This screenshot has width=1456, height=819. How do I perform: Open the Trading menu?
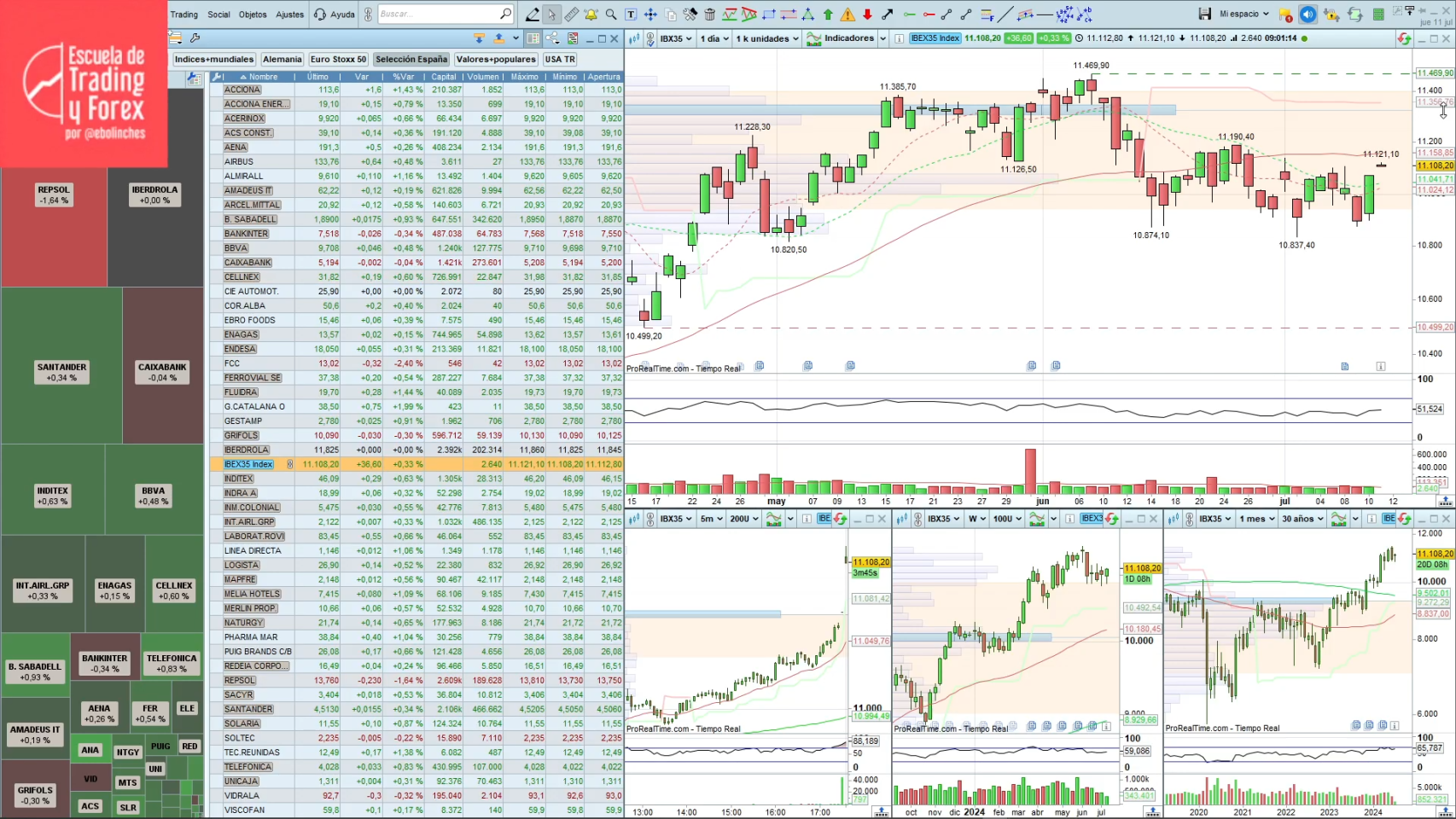tap(183, 15)
